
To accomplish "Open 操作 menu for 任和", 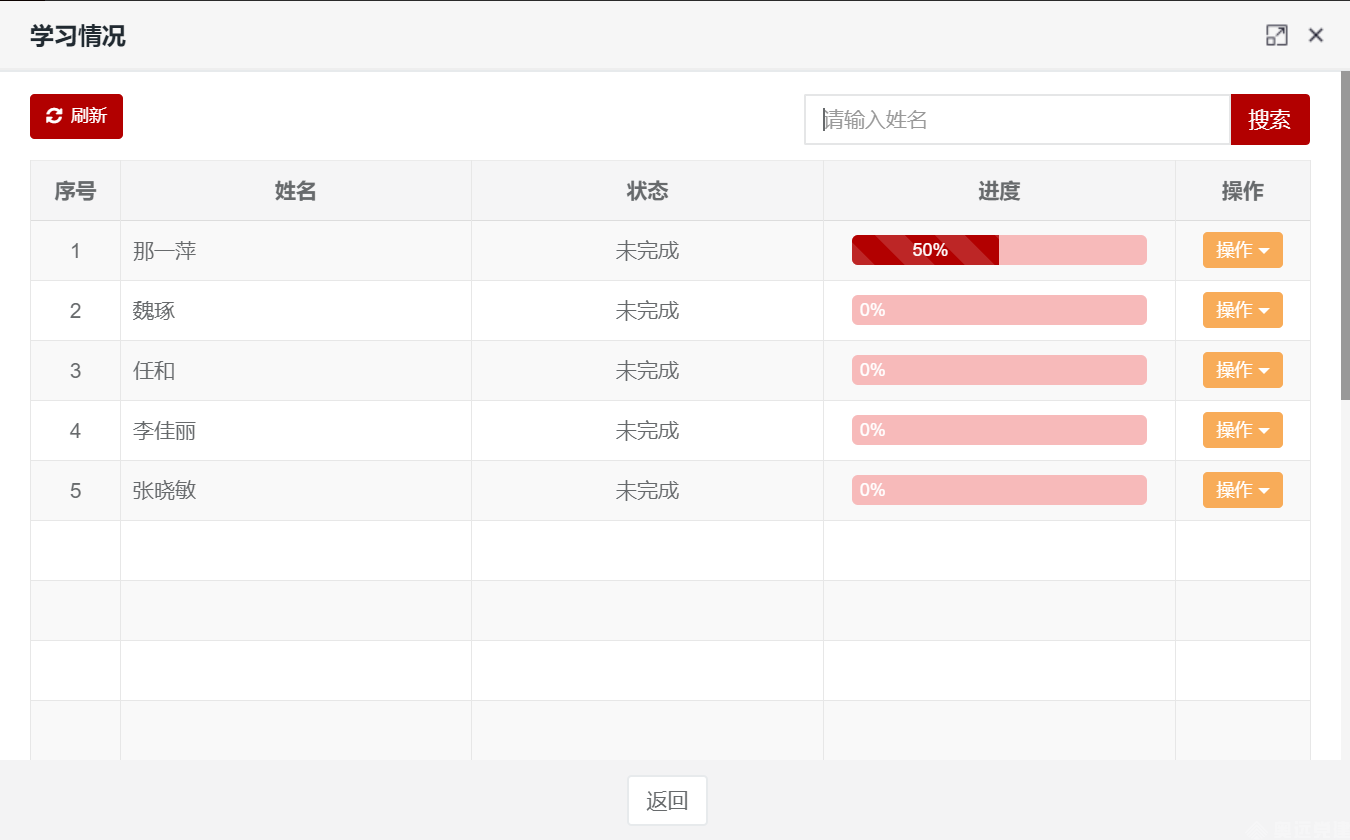I will click(x=1242, y=370).
